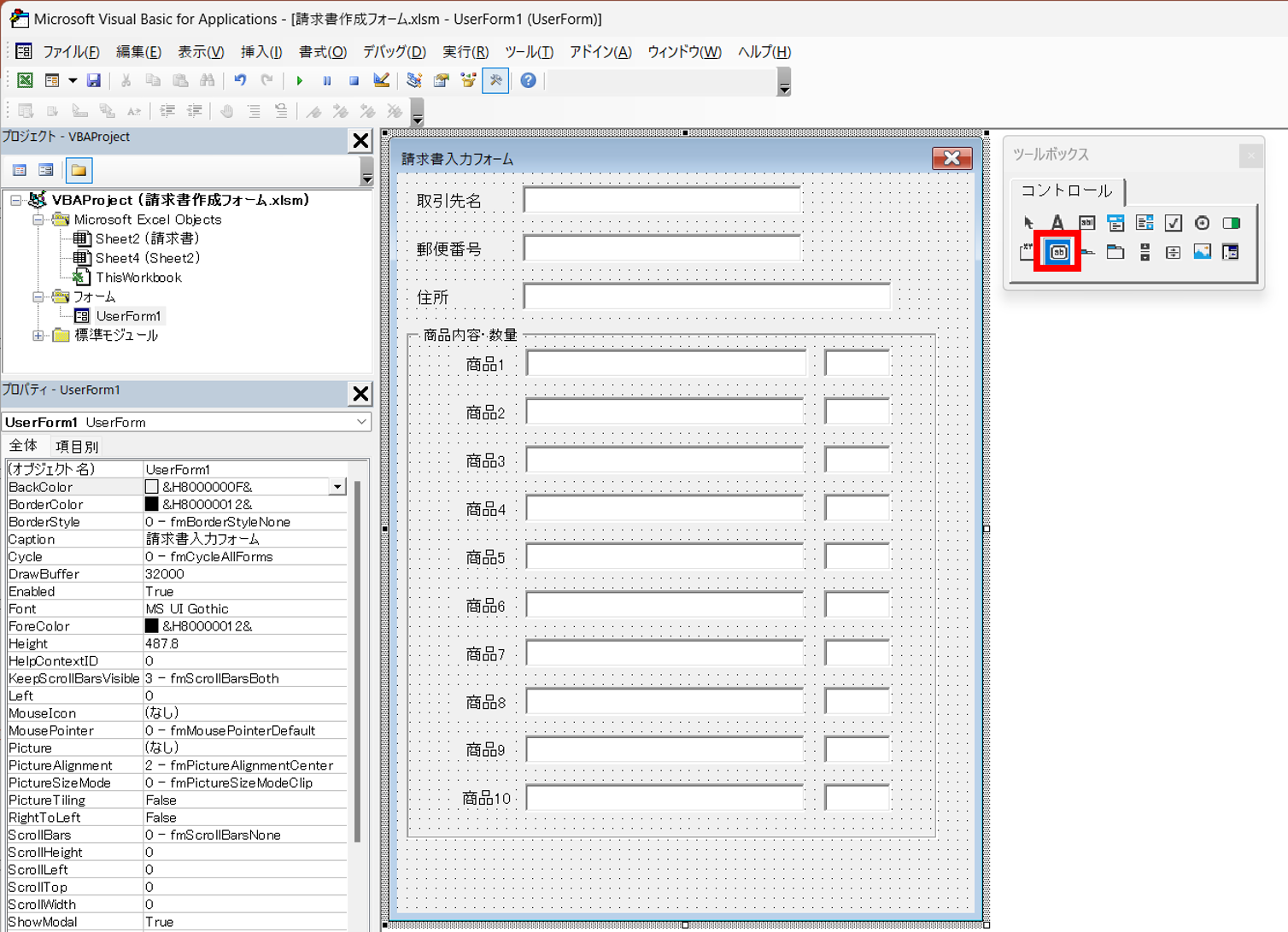
Task: Click the Save icon in the toolbar
Action: point(94,80)
